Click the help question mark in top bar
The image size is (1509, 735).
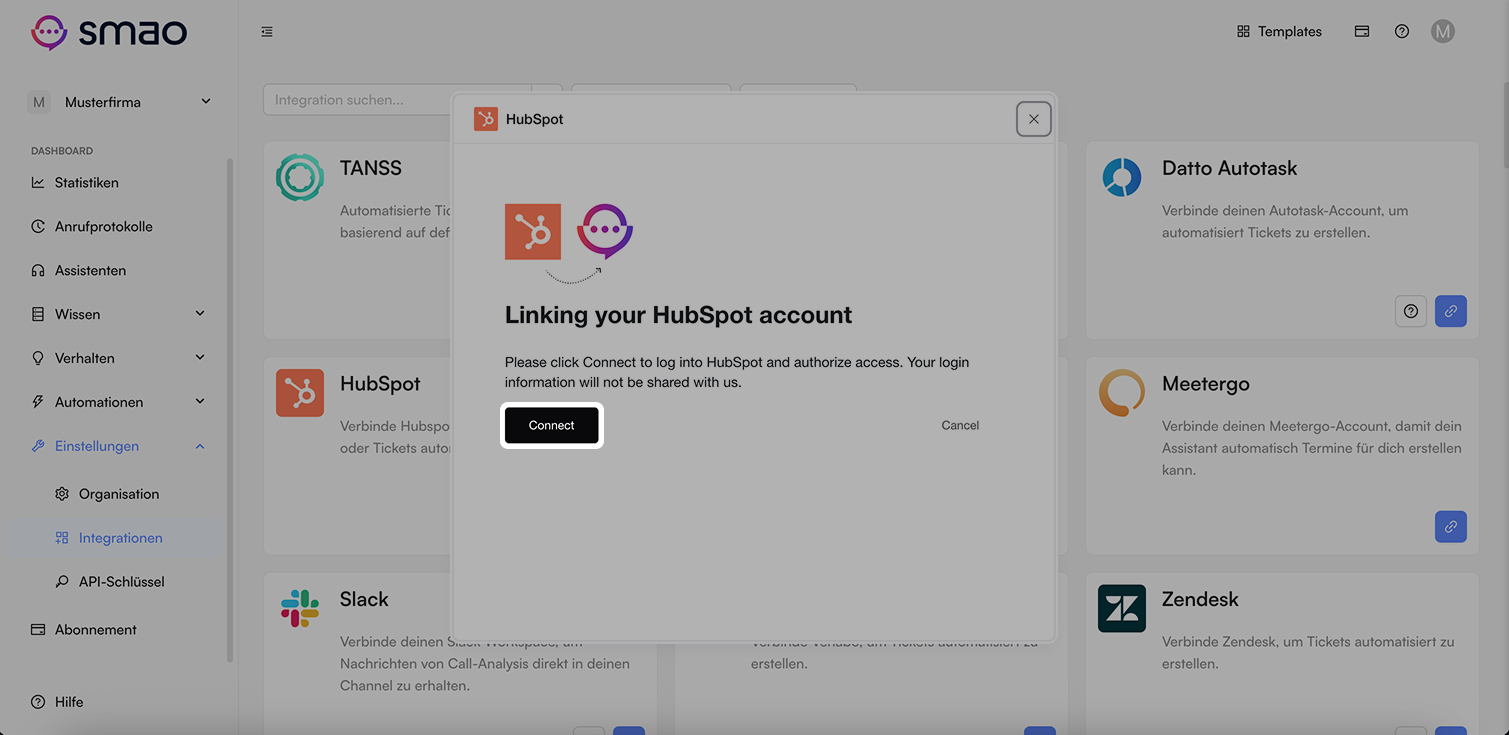click(1402, 32)
